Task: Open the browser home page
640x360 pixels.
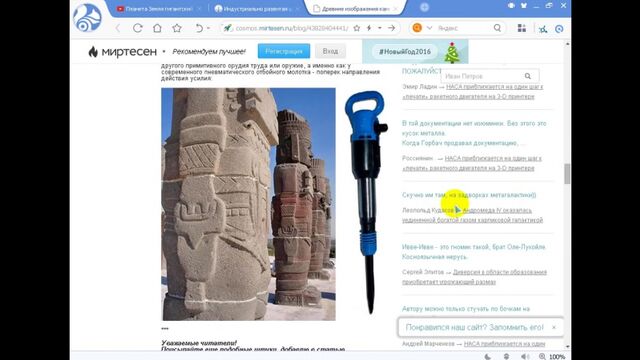Action: pyautogui.click(x=157, y=28)
